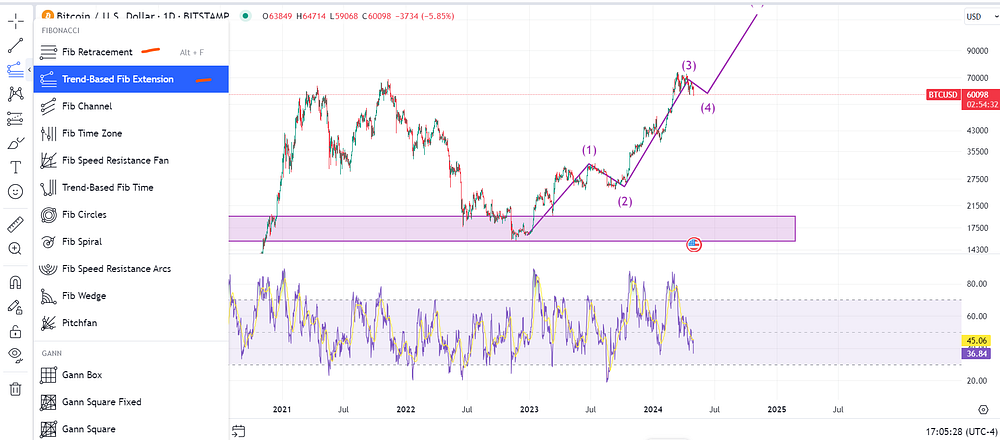Hide all drawings with eye icon
Image resolution: width=1000 pixels, height=440 pixels.
(x=15, y=355)
